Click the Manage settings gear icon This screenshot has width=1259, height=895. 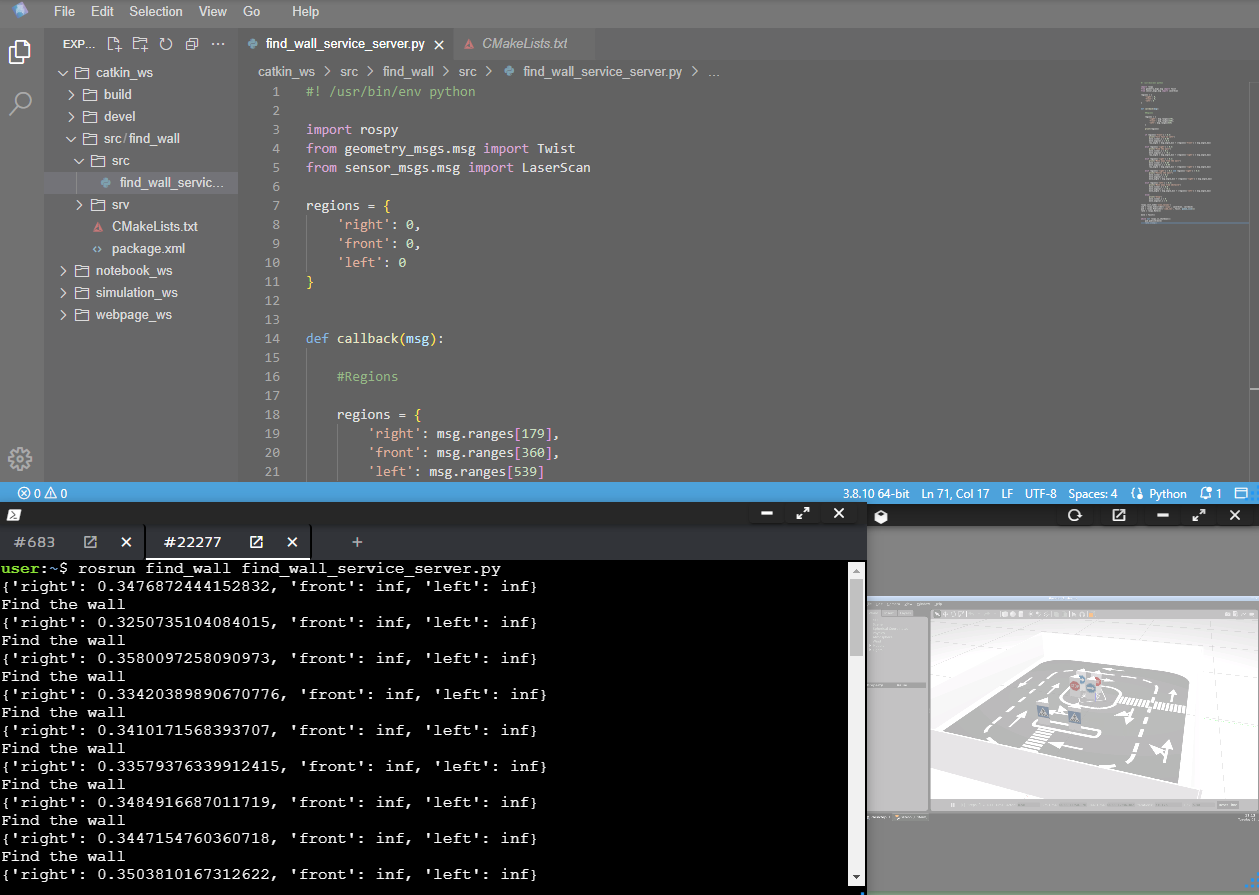tap(20, 459)
